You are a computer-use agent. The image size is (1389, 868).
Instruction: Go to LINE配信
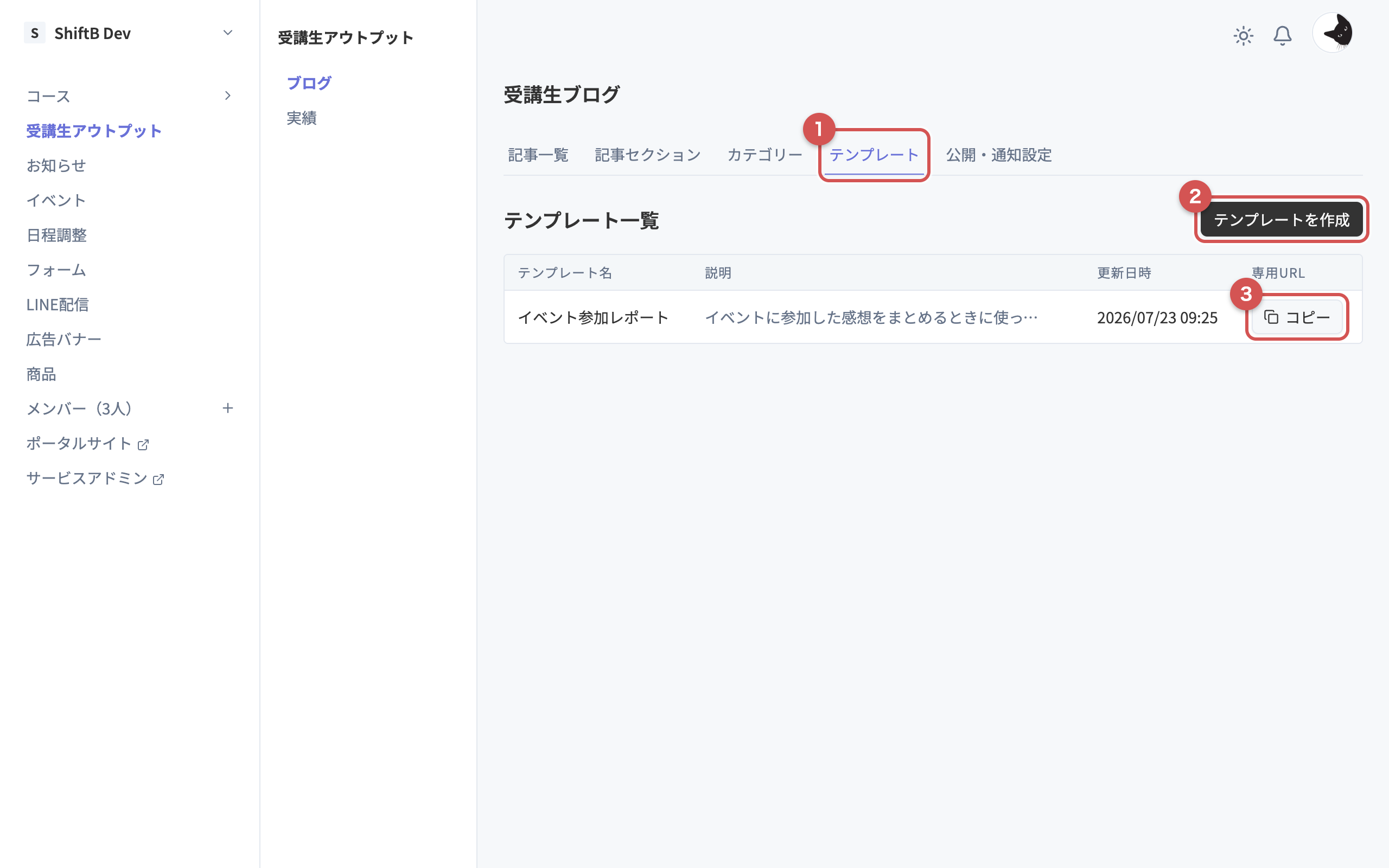point(58,304)
